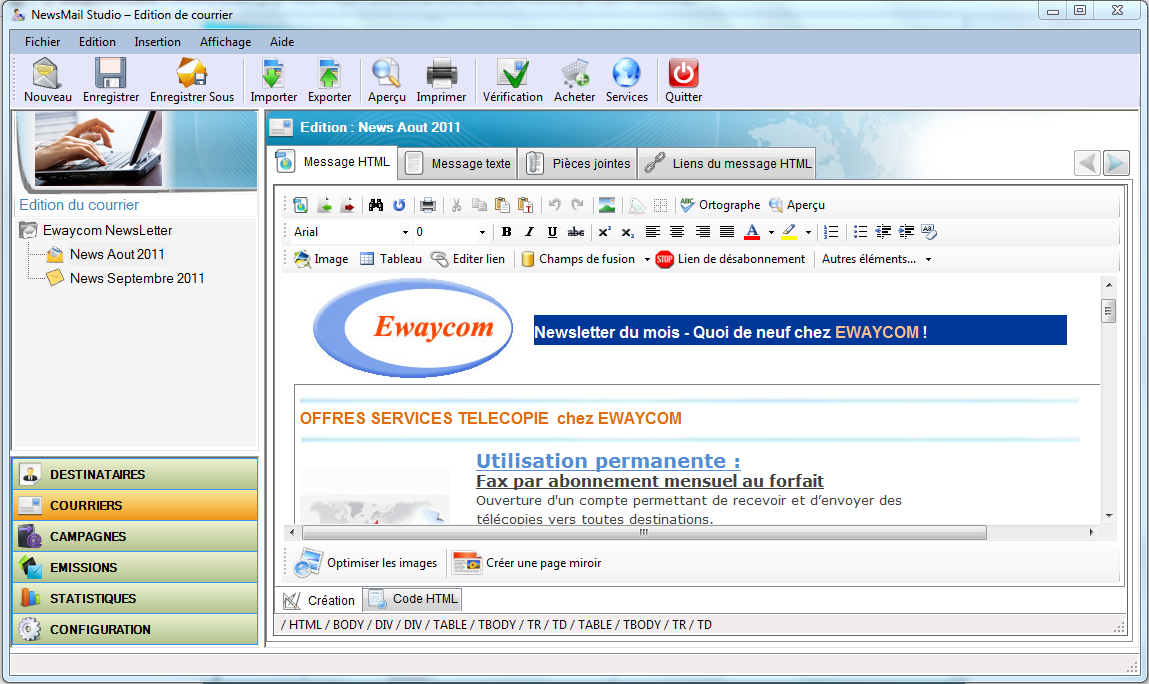The image size is (1149, 684).
Task: Expand the Champs de fusion dropdown
Action: (x=647, y=259)
